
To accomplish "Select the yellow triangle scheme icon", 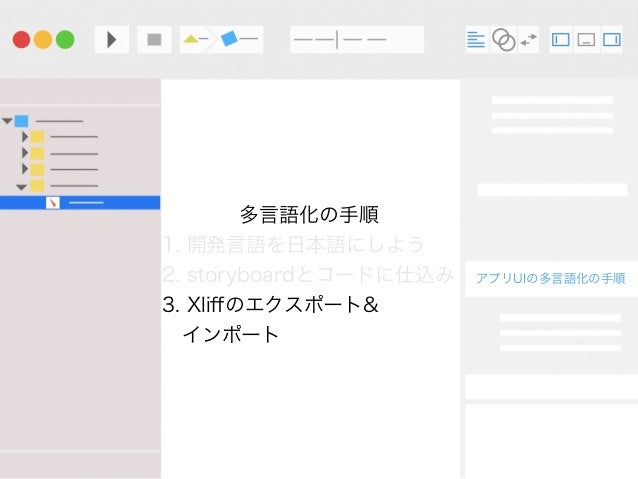I will (191, 39).
